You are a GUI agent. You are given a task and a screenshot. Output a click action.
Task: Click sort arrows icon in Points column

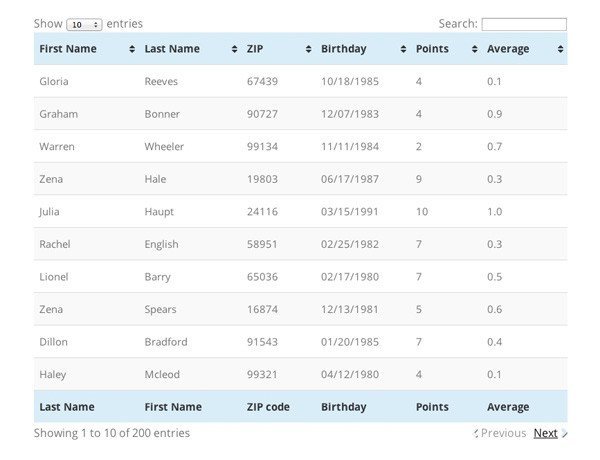coord(474,49)
